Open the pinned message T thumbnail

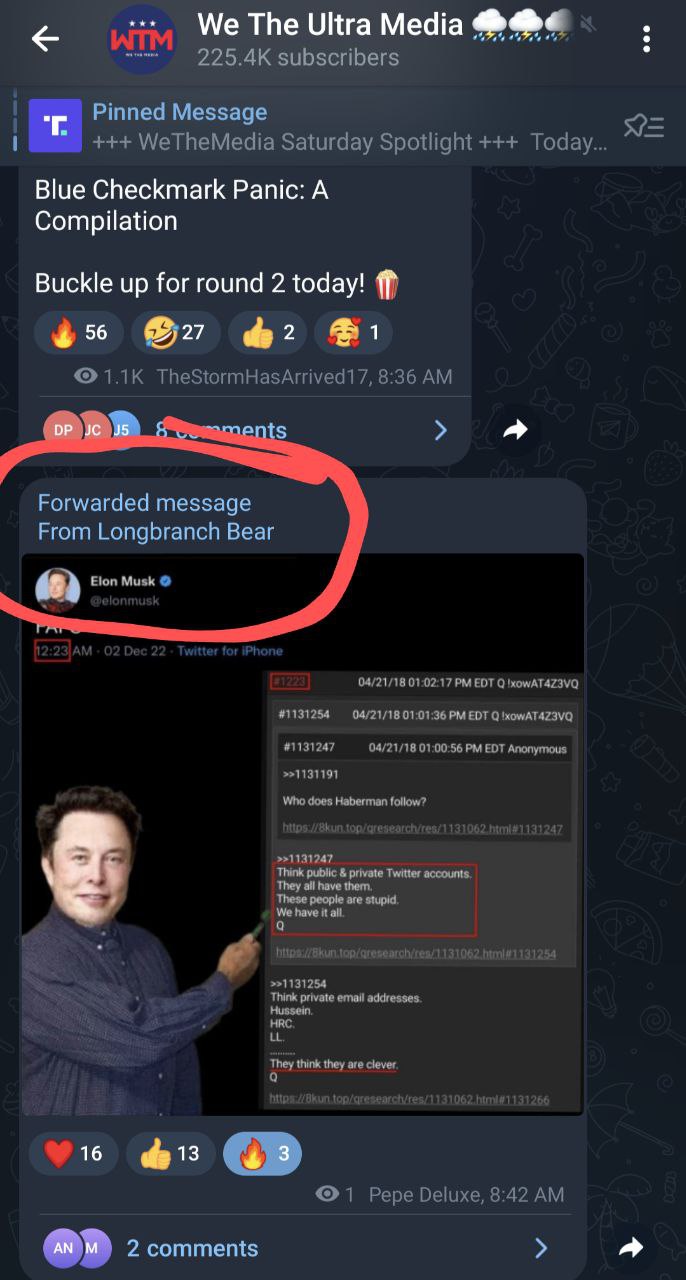coord(55,126)
